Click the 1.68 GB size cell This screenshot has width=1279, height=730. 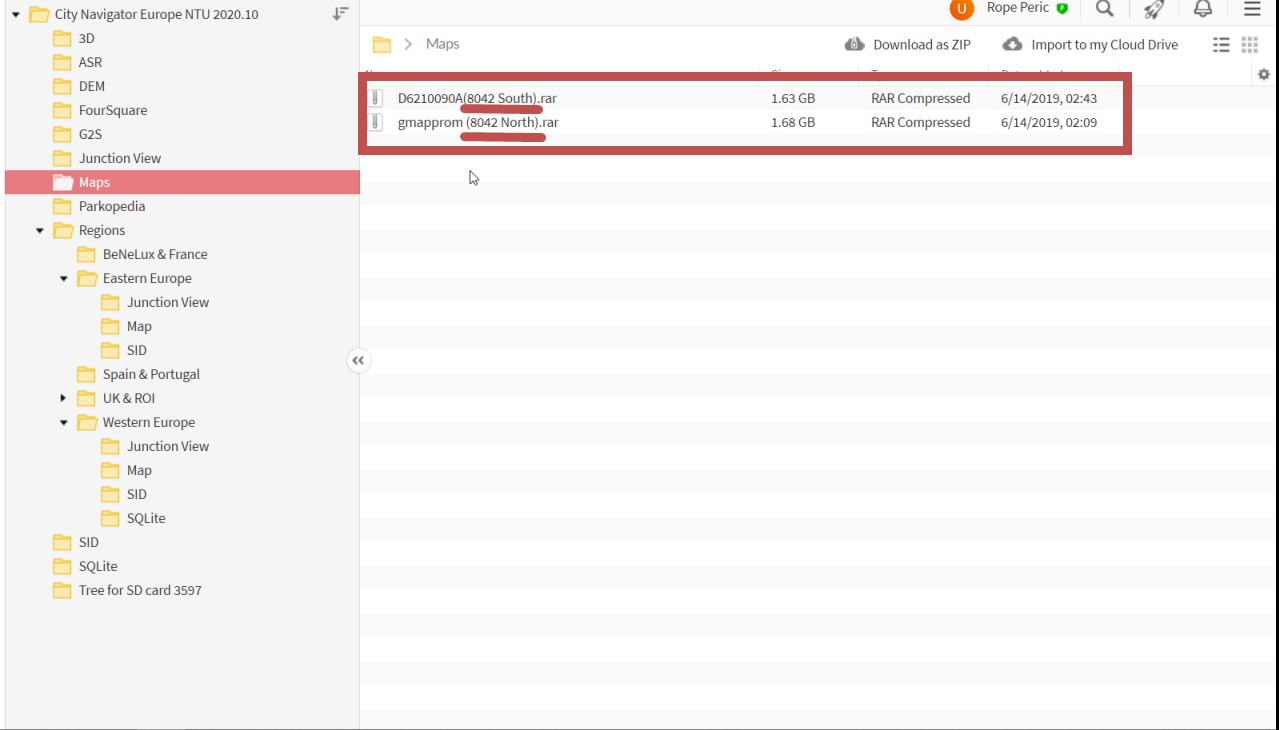[x=793, y=122]
